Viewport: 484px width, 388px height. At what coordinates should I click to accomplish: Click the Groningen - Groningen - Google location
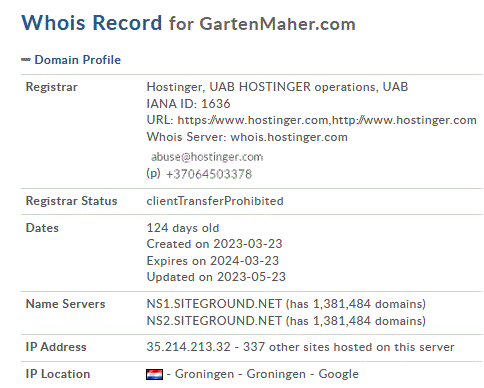[x=267, y=374]
